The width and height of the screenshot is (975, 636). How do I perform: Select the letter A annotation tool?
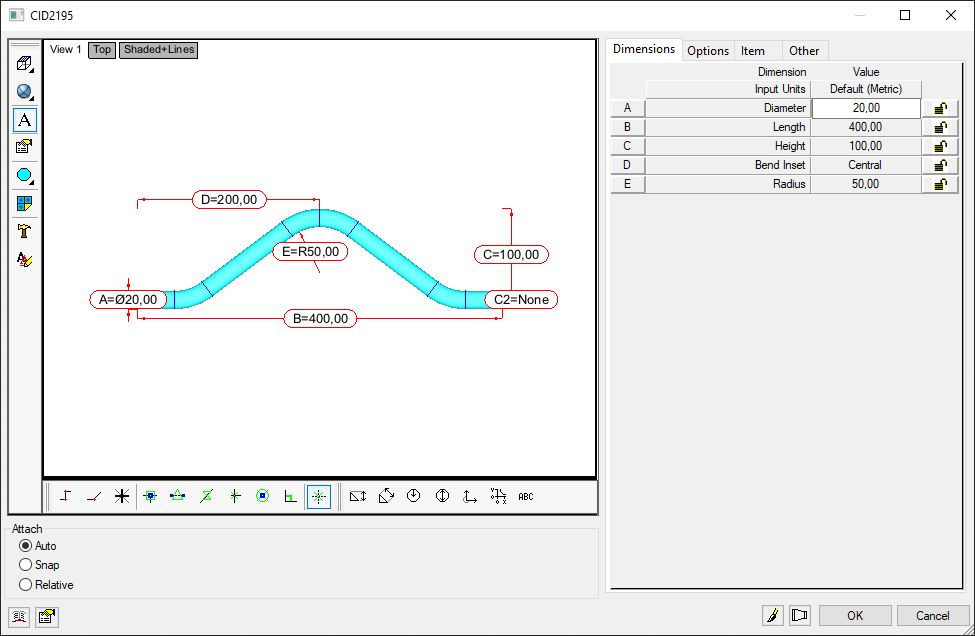[24, 119]
